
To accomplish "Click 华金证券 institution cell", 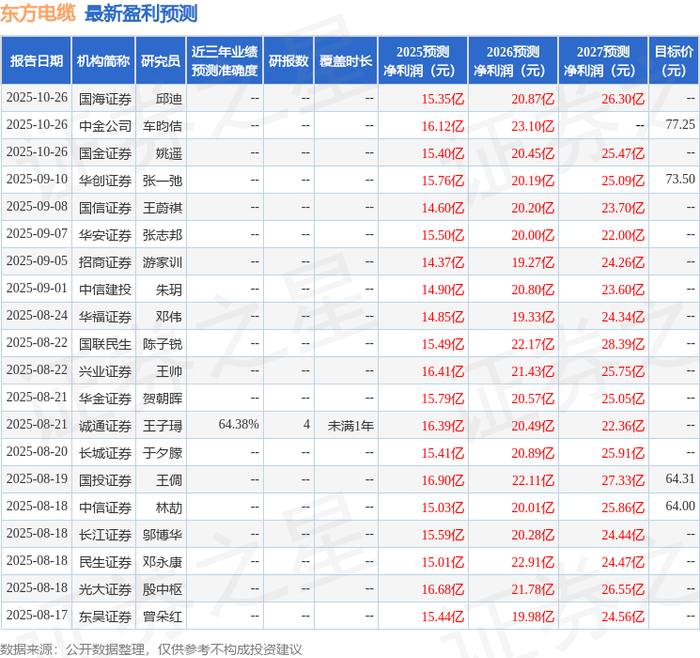I will [105, 398].
